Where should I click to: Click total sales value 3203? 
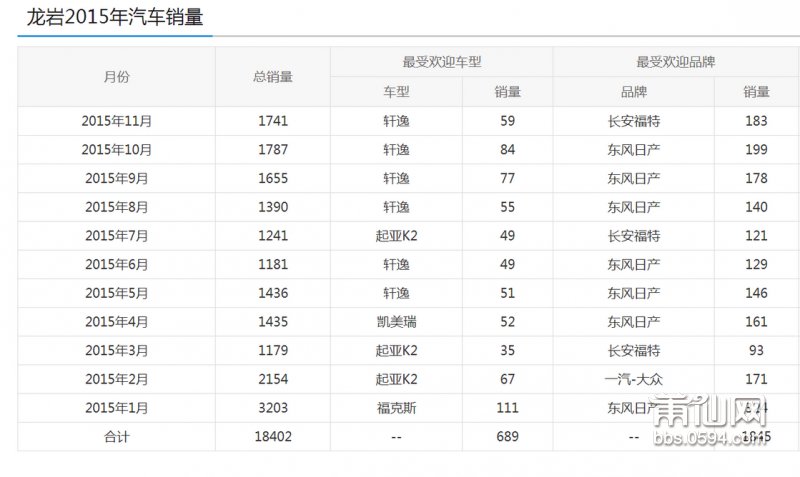[273, 408]
